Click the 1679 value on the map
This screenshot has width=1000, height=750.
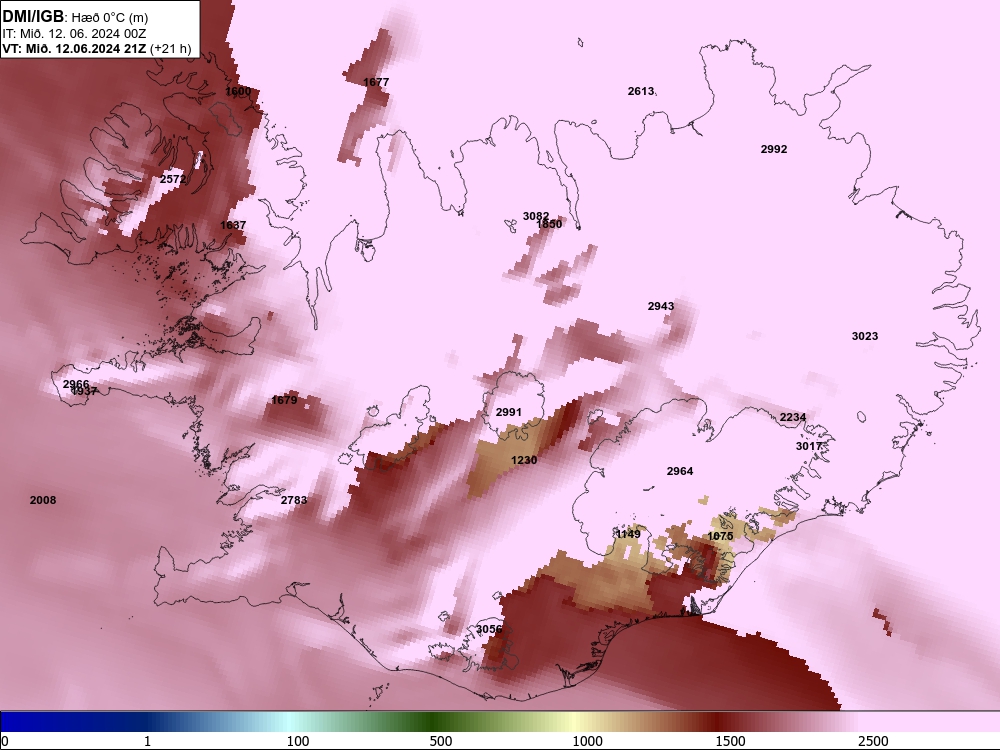point(284,400)
